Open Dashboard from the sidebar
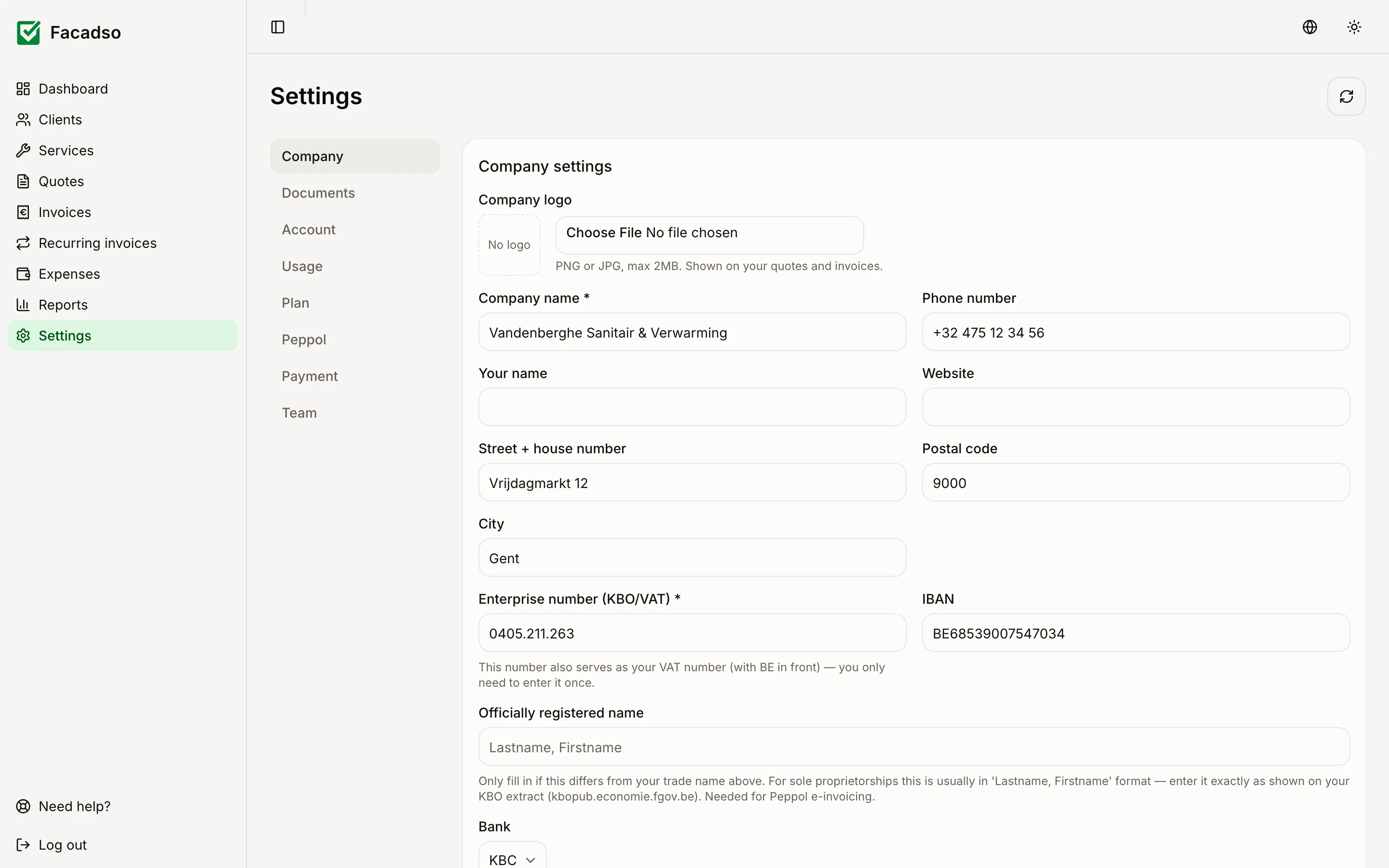Image resolution: width=1389 pixels, height=868 pixels. (123, 89)
